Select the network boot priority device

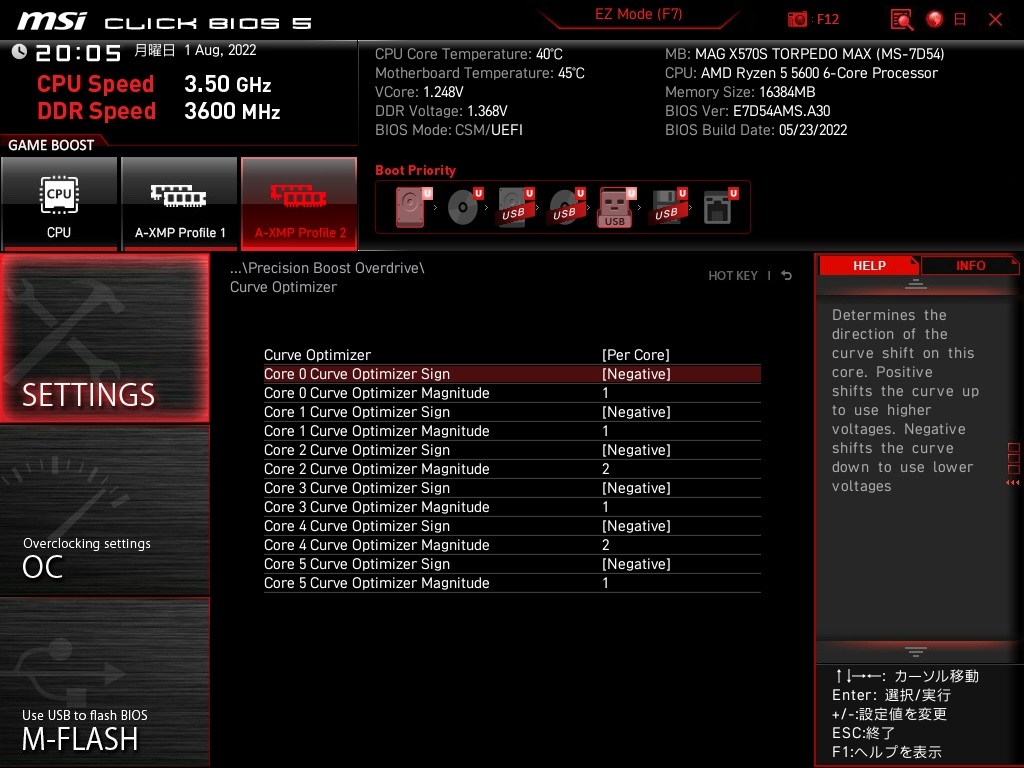[720, 207]
